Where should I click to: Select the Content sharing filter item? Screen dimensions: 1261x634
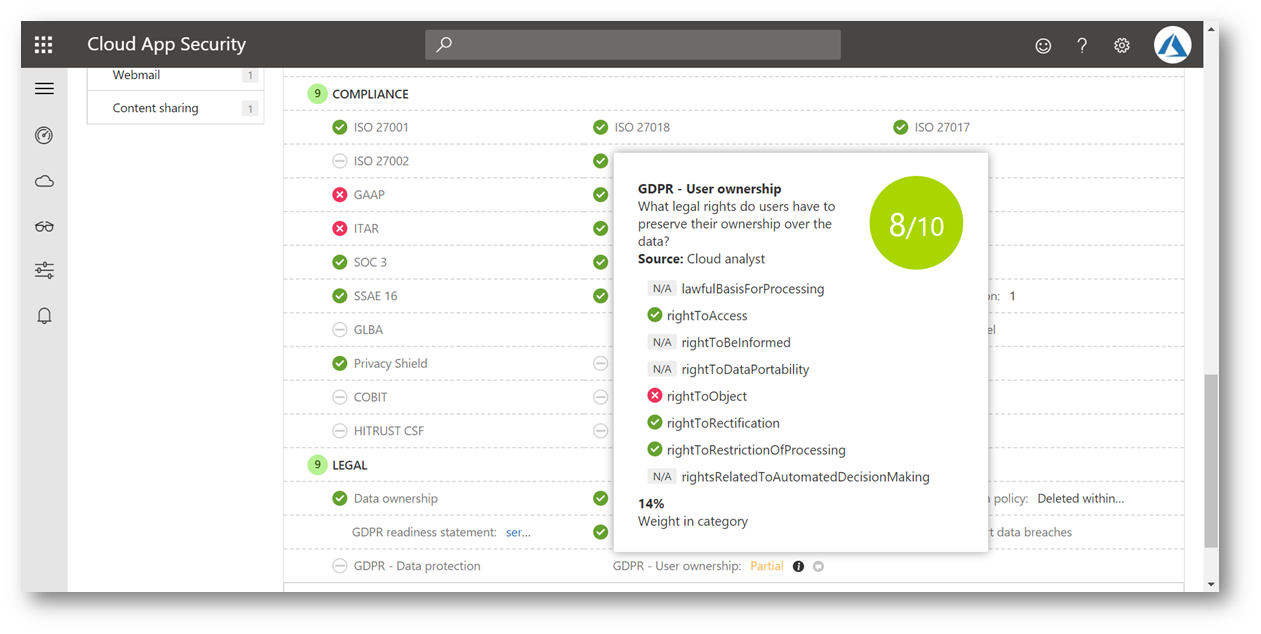[175, 108]
